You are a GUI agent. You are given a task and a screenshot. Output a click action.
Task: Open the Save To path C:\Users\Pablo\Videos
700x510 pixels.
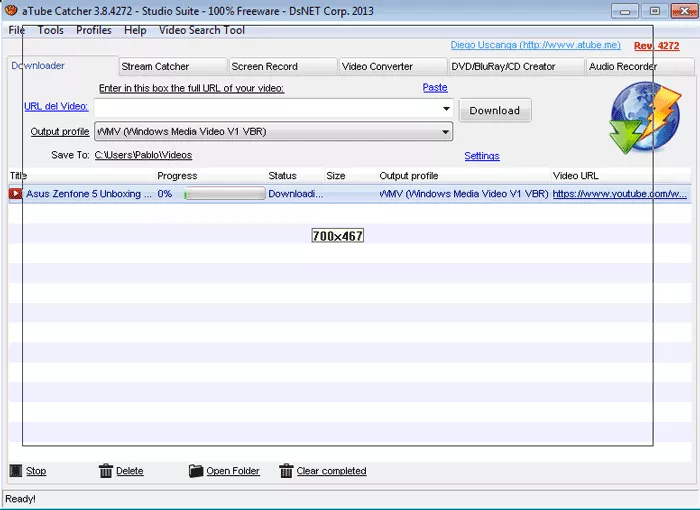click(143, 155)
